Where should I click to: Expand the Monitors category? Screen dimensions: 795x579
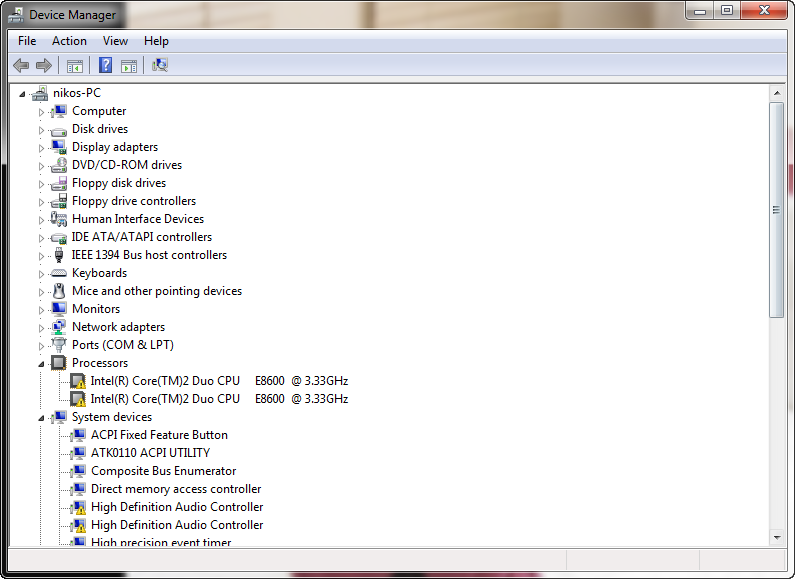42,310
